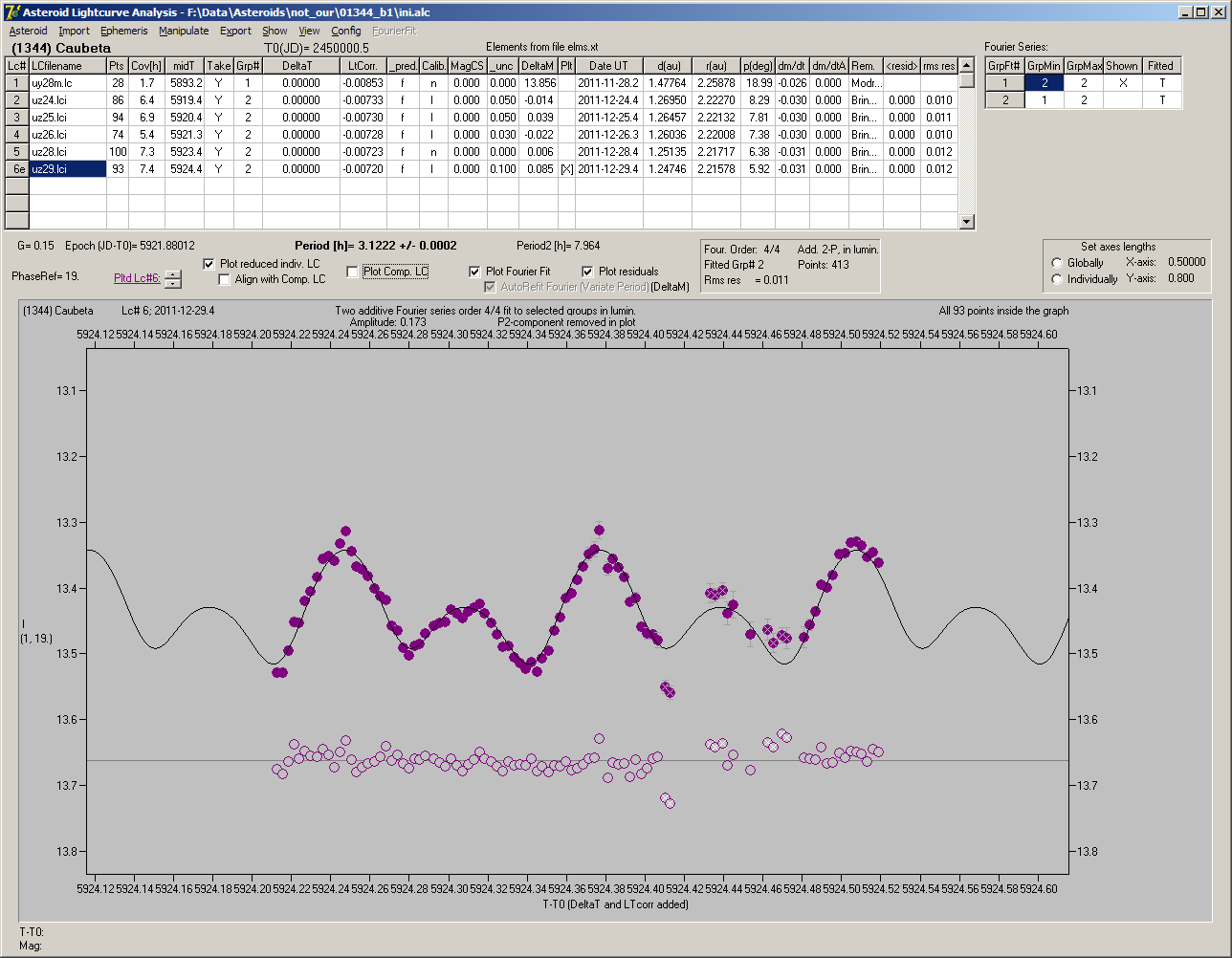This screenshot has height=958, width=1232.
Task: Open the Config menu
Action: [x=346, y=31]
